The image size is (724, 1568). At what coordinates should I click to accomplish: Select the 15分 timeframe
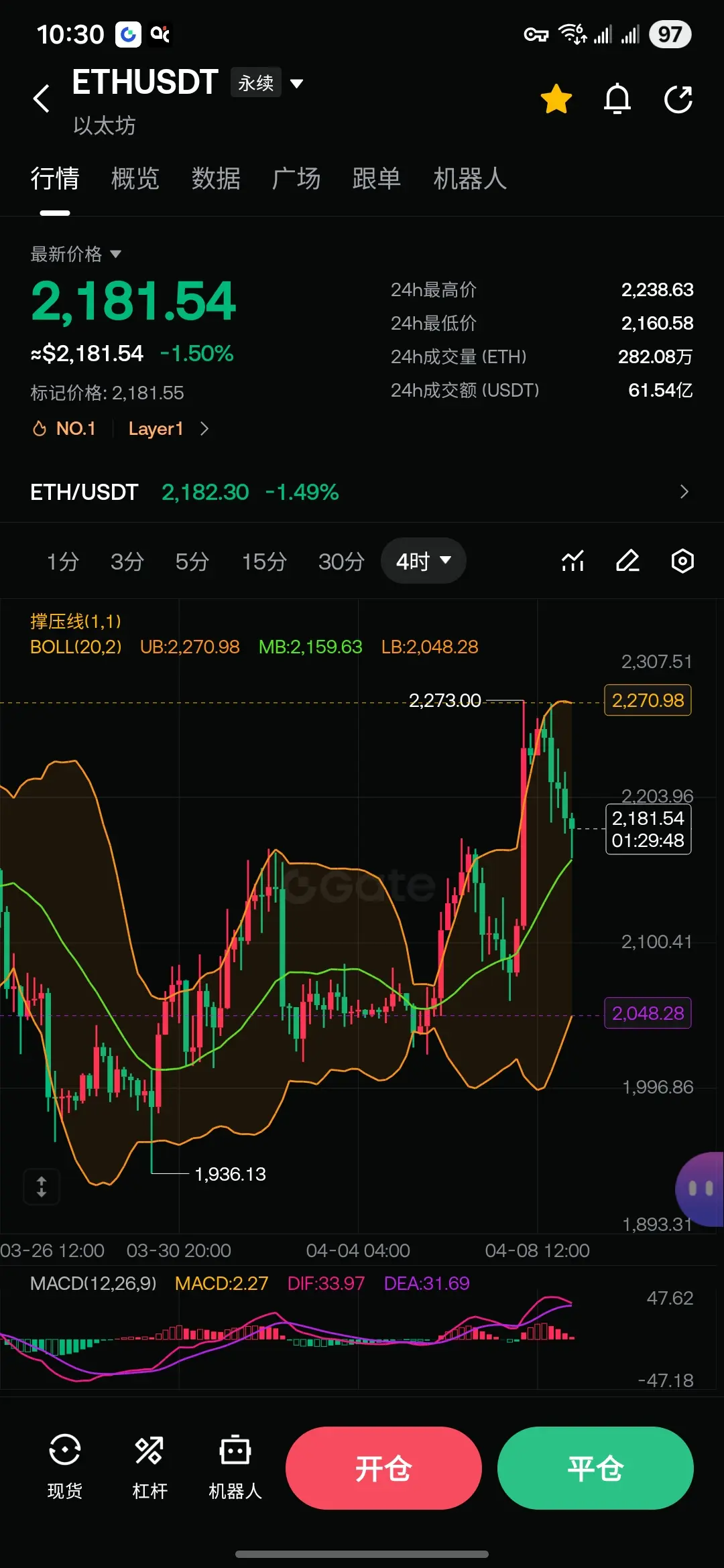(x=264, y=562)
